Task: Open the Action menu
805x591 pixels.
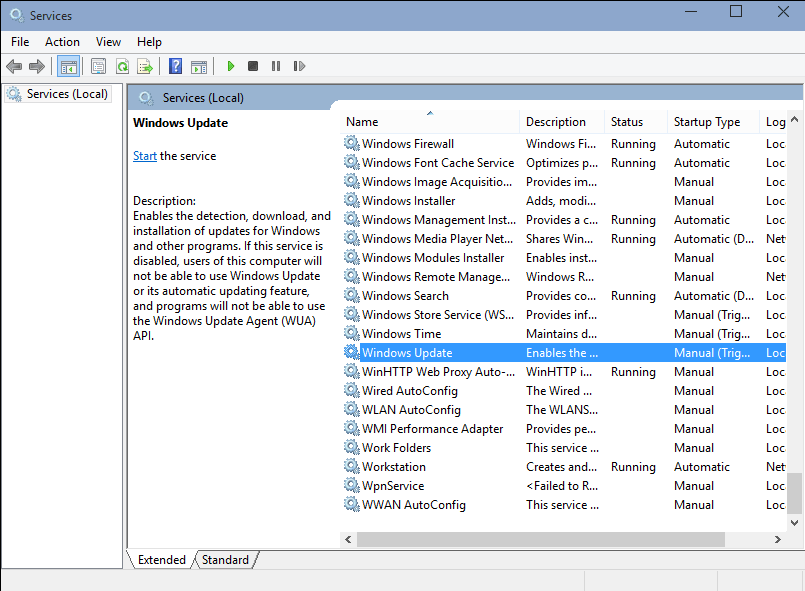Action: coord(62,42)
